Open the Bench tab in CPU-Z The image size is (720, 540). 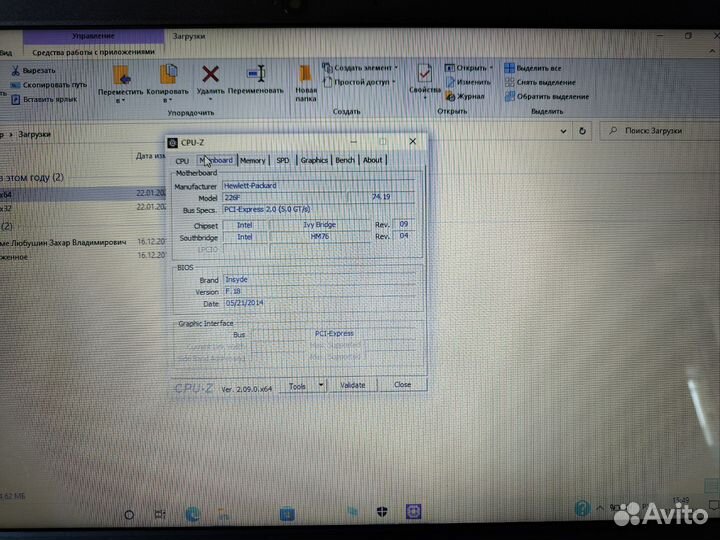click(x=345, y=160)
